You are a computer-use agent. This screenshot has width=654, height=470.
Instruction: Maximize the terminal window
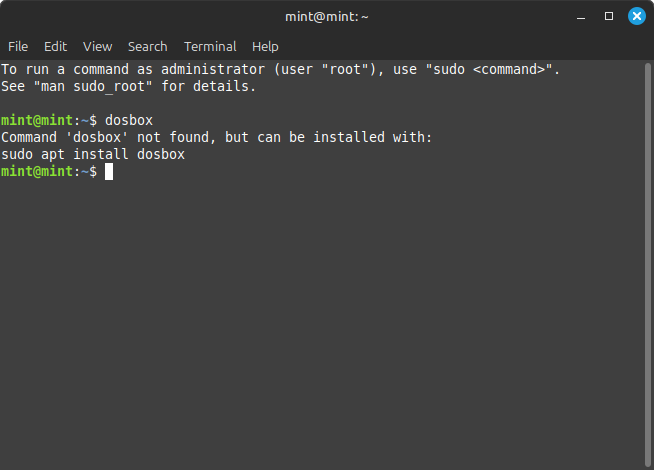pos(609,16)
